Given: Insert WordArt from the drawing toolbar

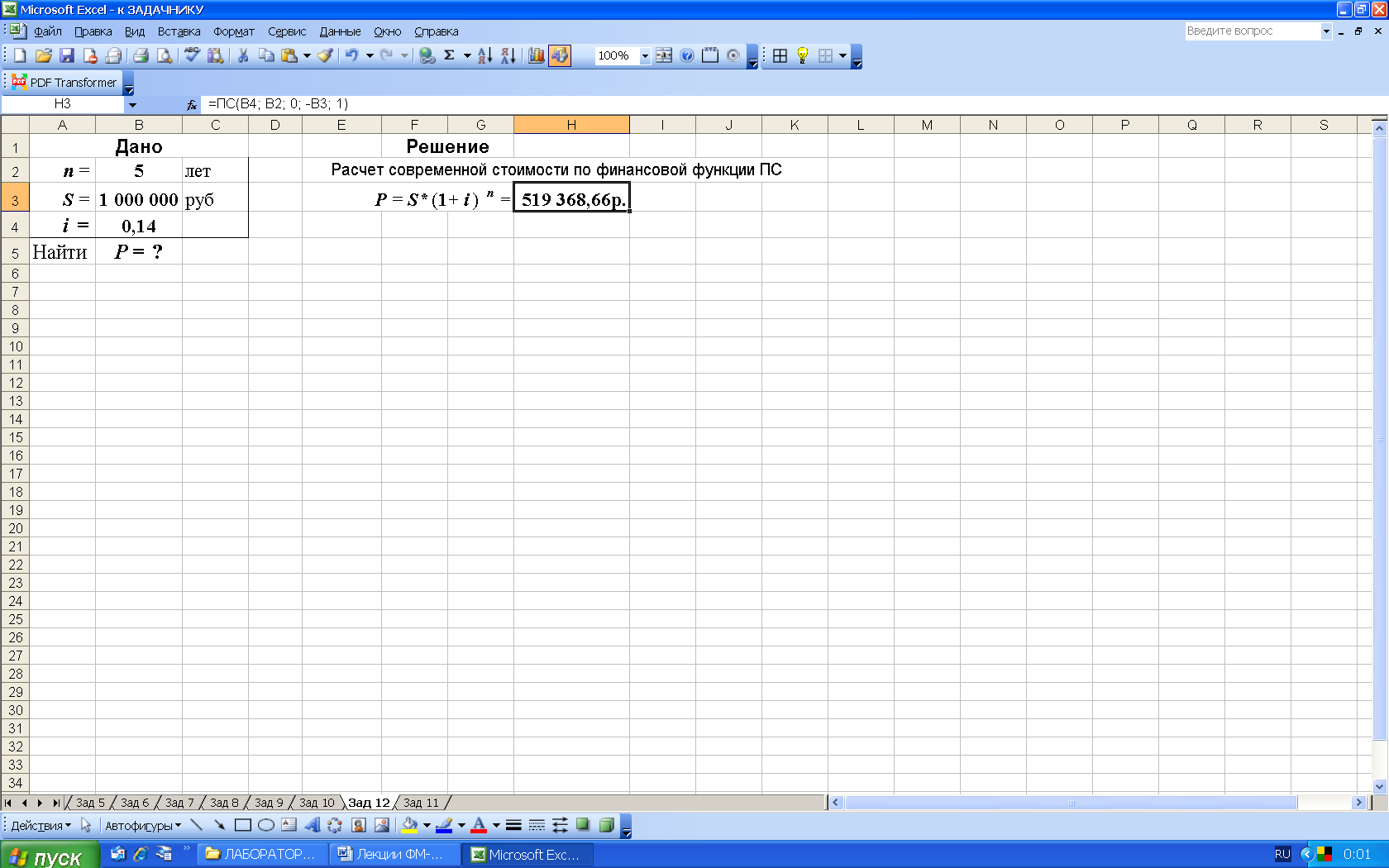Looking at the screenshot, I should pyautogui.click(x=312, y=825).
